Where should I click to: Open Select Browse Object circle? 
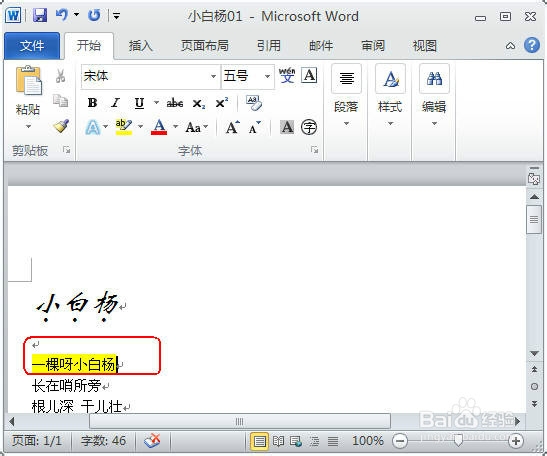[x=534, y=387]
